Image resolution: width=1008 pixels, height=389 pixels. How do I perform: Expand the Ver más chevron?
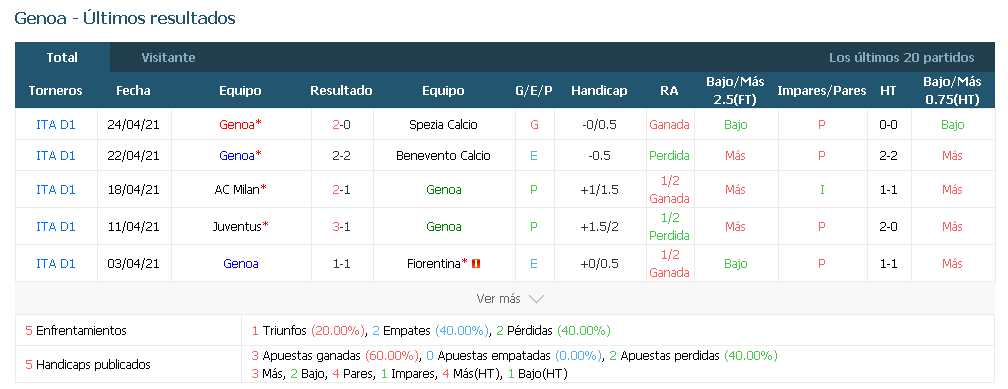point(536,299)
